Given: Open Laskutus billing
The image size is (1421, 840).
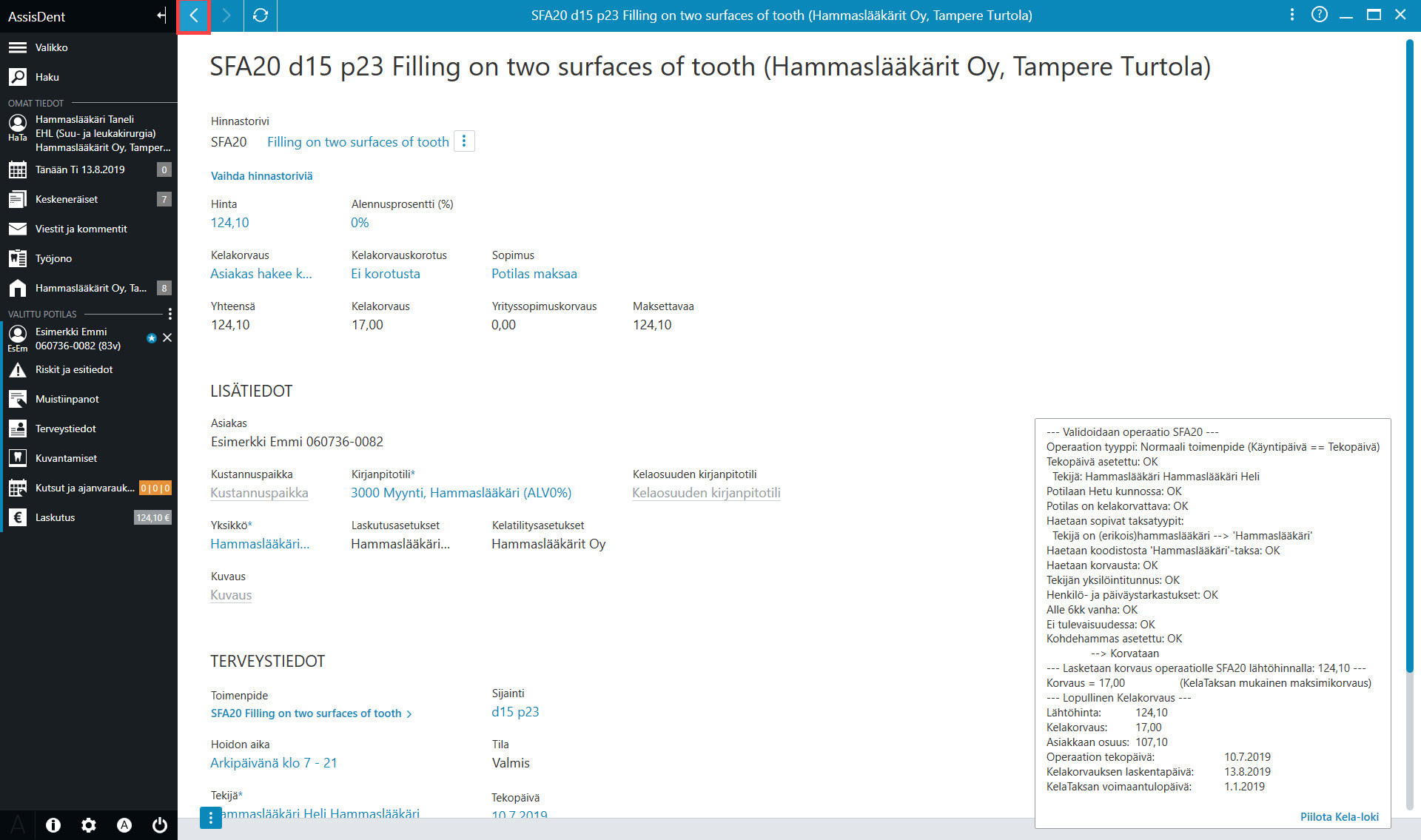Looking at the screenshot, I should [x=89, y=517].
